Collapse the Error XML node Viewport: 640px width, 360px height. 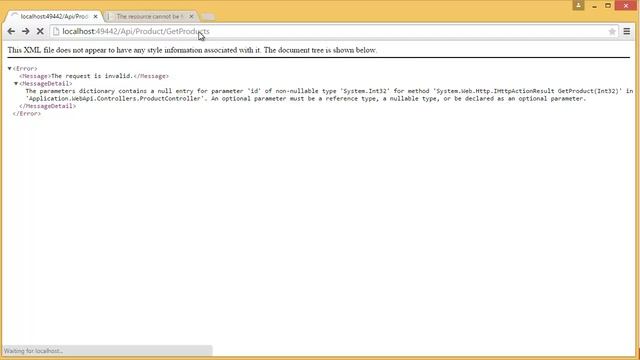9,69
